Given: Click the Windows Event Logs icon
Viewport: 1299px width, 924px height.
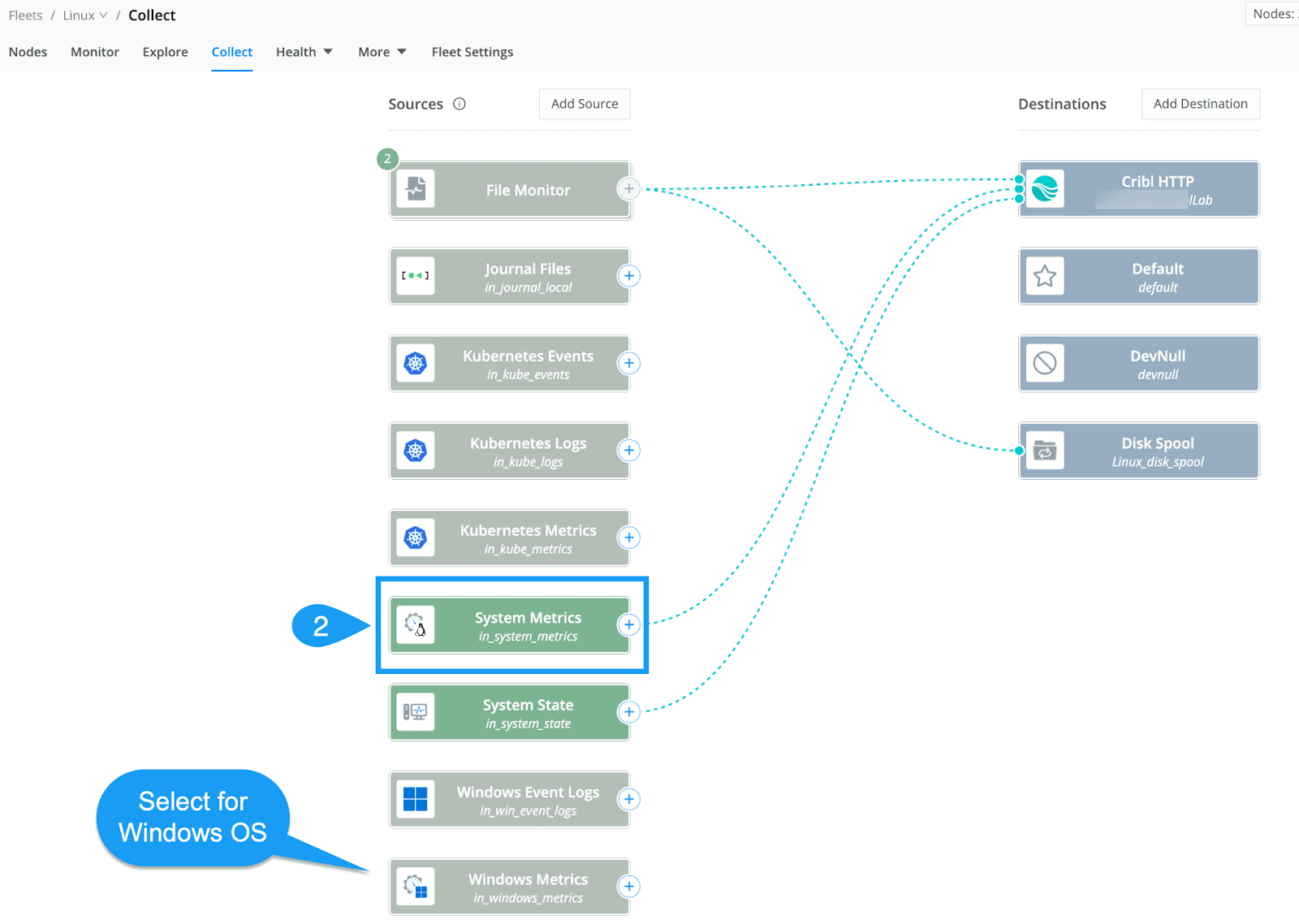Looking at the screenshot, I should pos(416,799).
